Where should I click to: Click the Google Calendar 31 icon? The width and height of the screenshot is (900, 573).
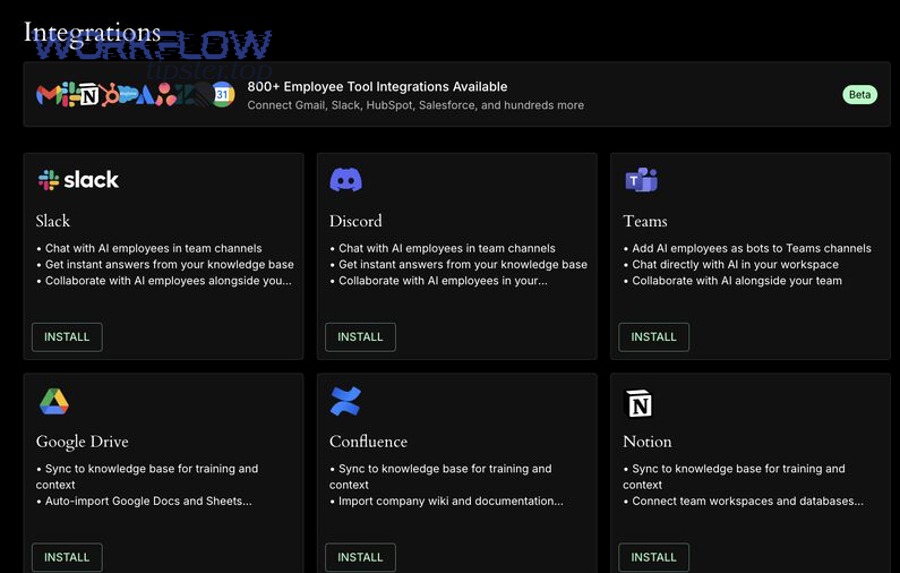tap(223, 94)
